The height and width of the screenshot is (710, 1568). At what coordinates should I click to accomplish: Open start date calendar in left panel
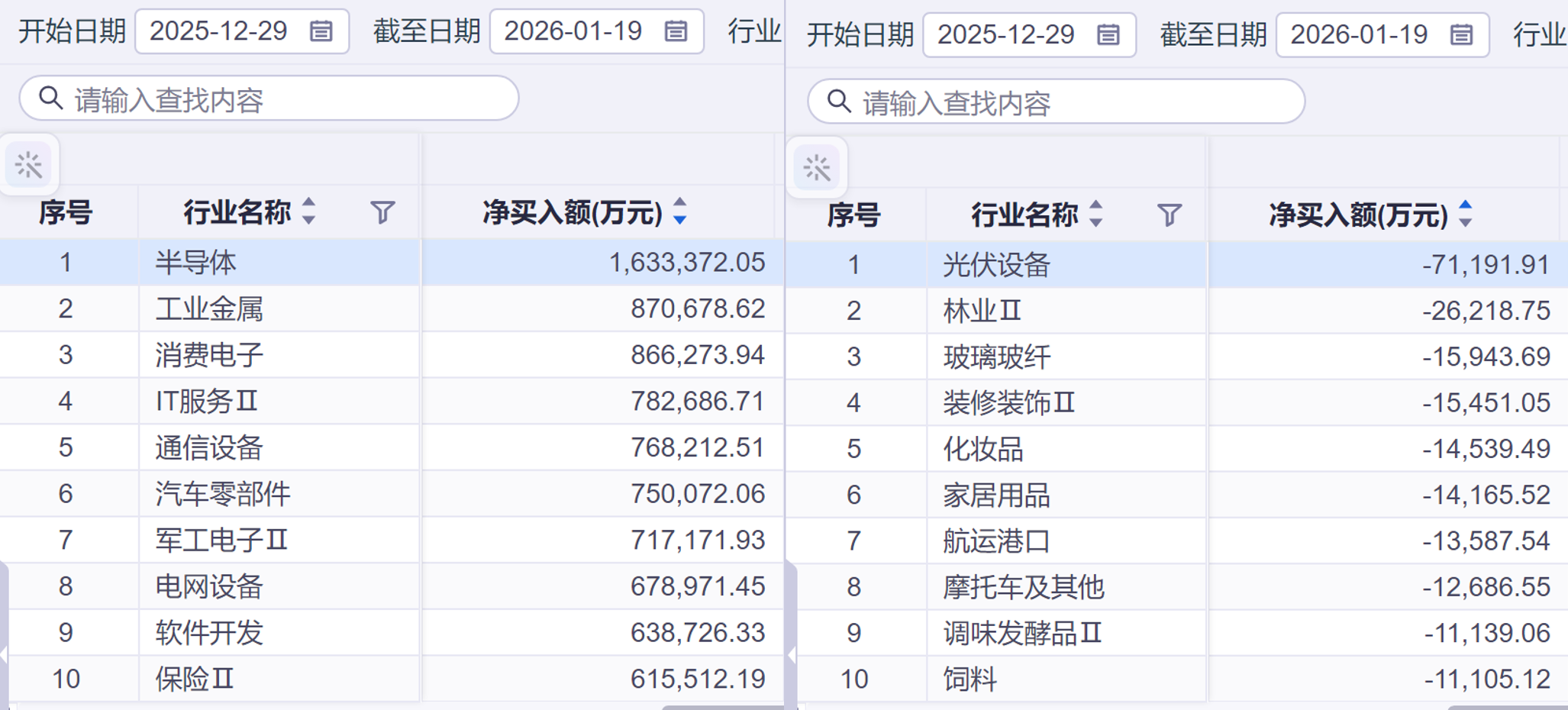tap(321, 31)
